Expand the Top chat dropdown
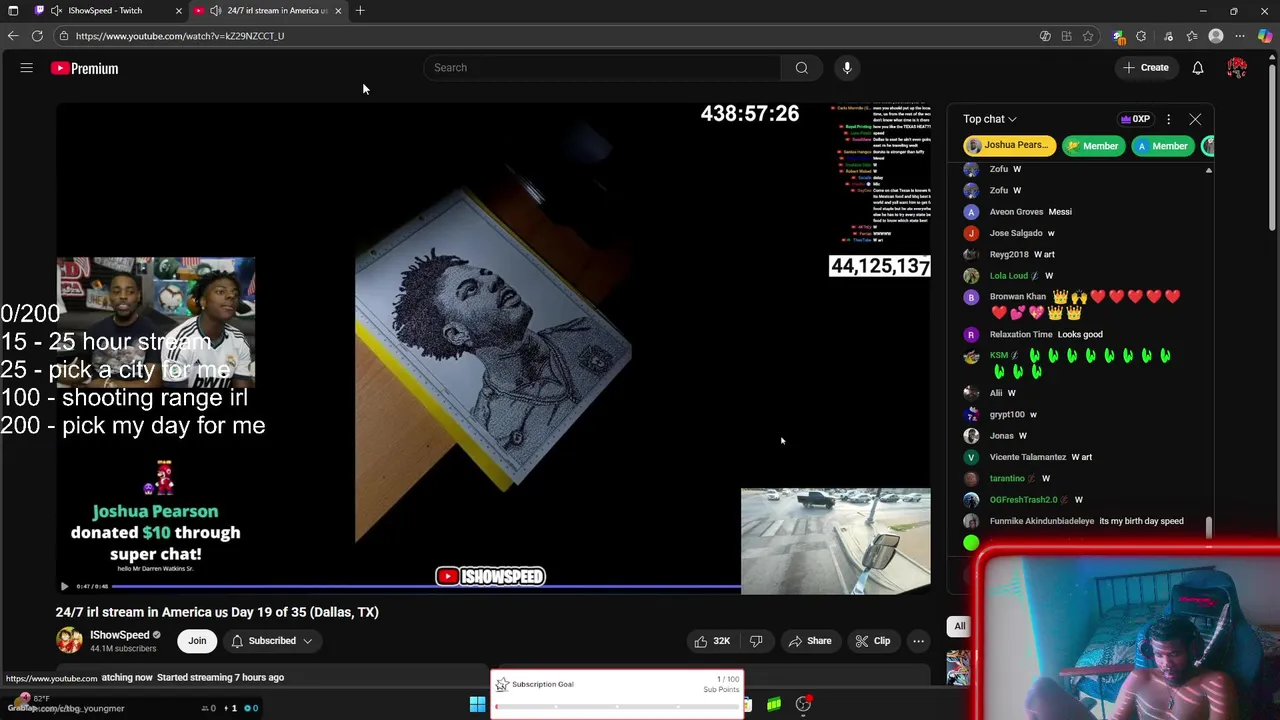 (x=990, y=119)
